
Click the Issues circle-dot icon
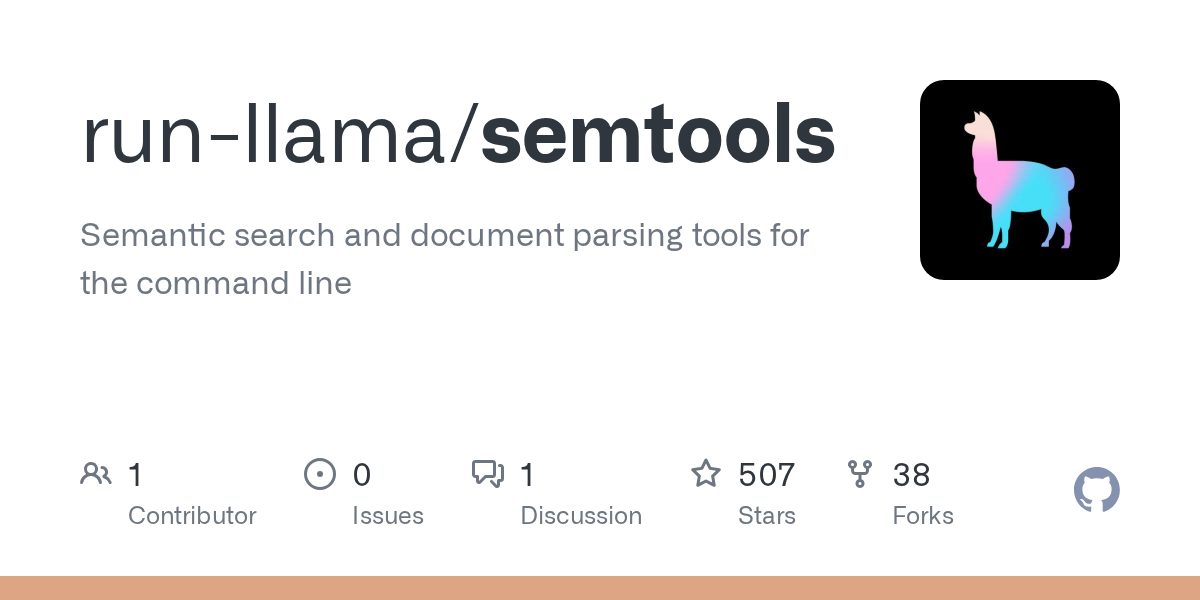tap(319, 474)
